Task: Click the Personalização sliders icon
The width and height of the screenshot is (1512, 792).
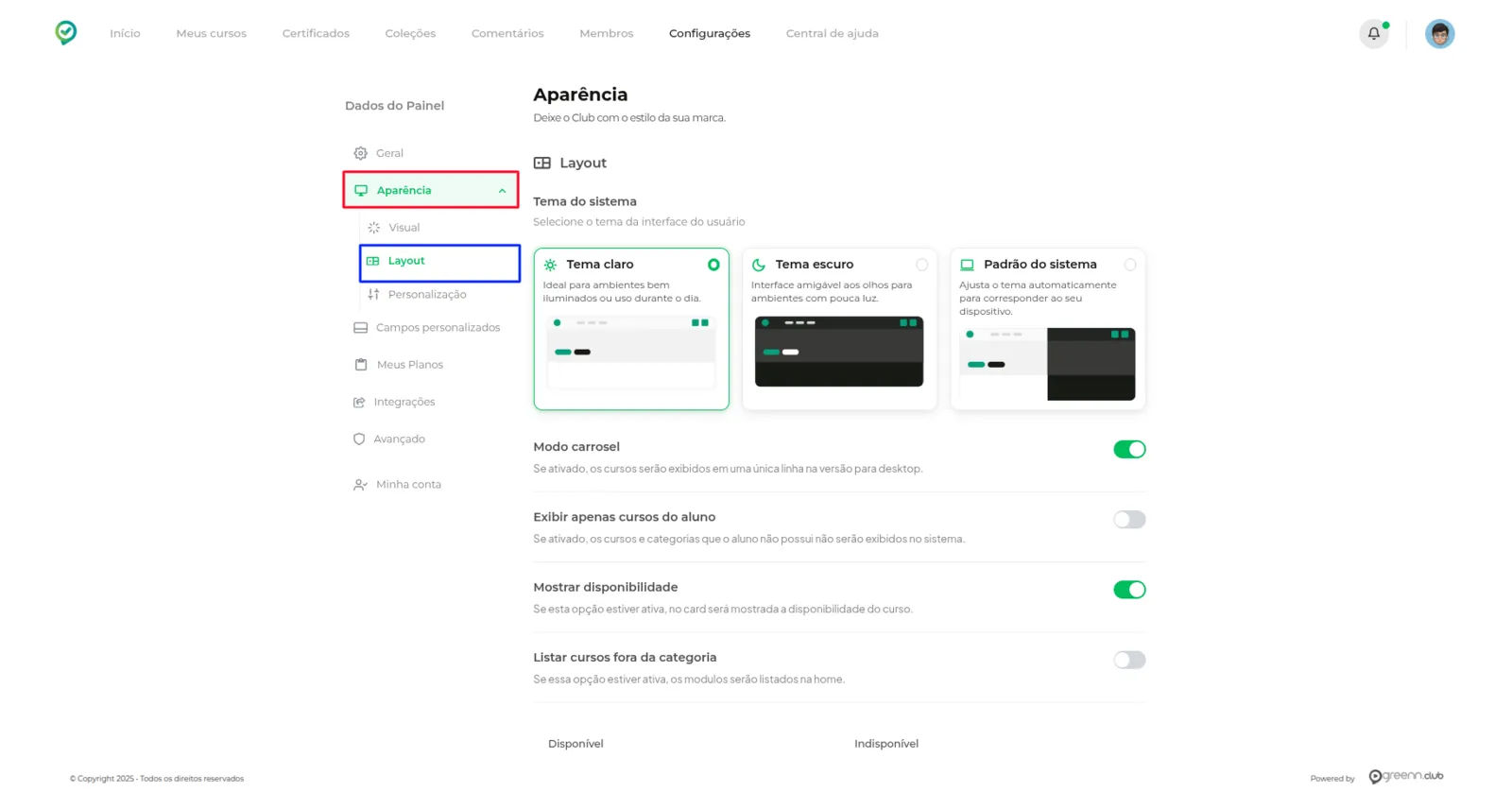Action: coord(374,294)
